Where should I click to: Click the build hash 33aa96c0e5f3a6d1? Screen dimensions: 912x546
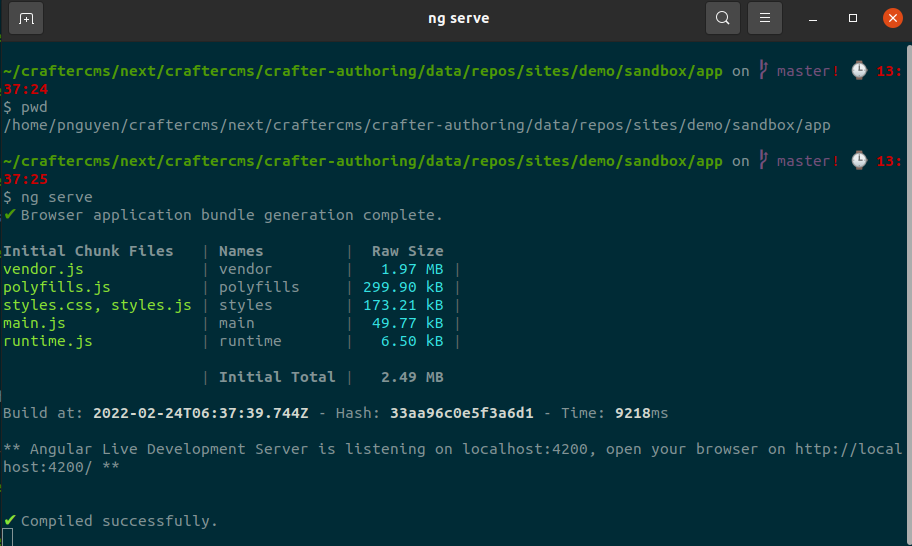tap(461, 413)
